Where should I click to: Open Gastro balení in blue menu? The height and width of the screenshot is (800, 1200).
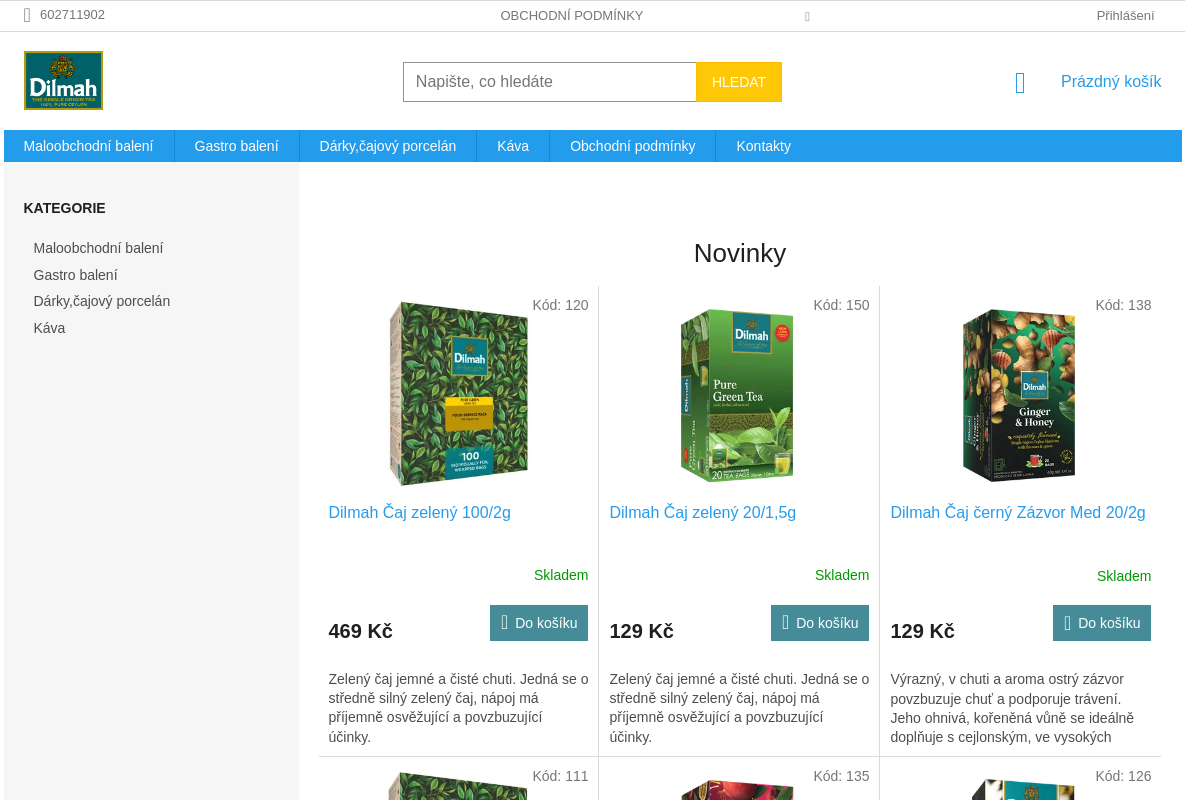coord(237,146)
